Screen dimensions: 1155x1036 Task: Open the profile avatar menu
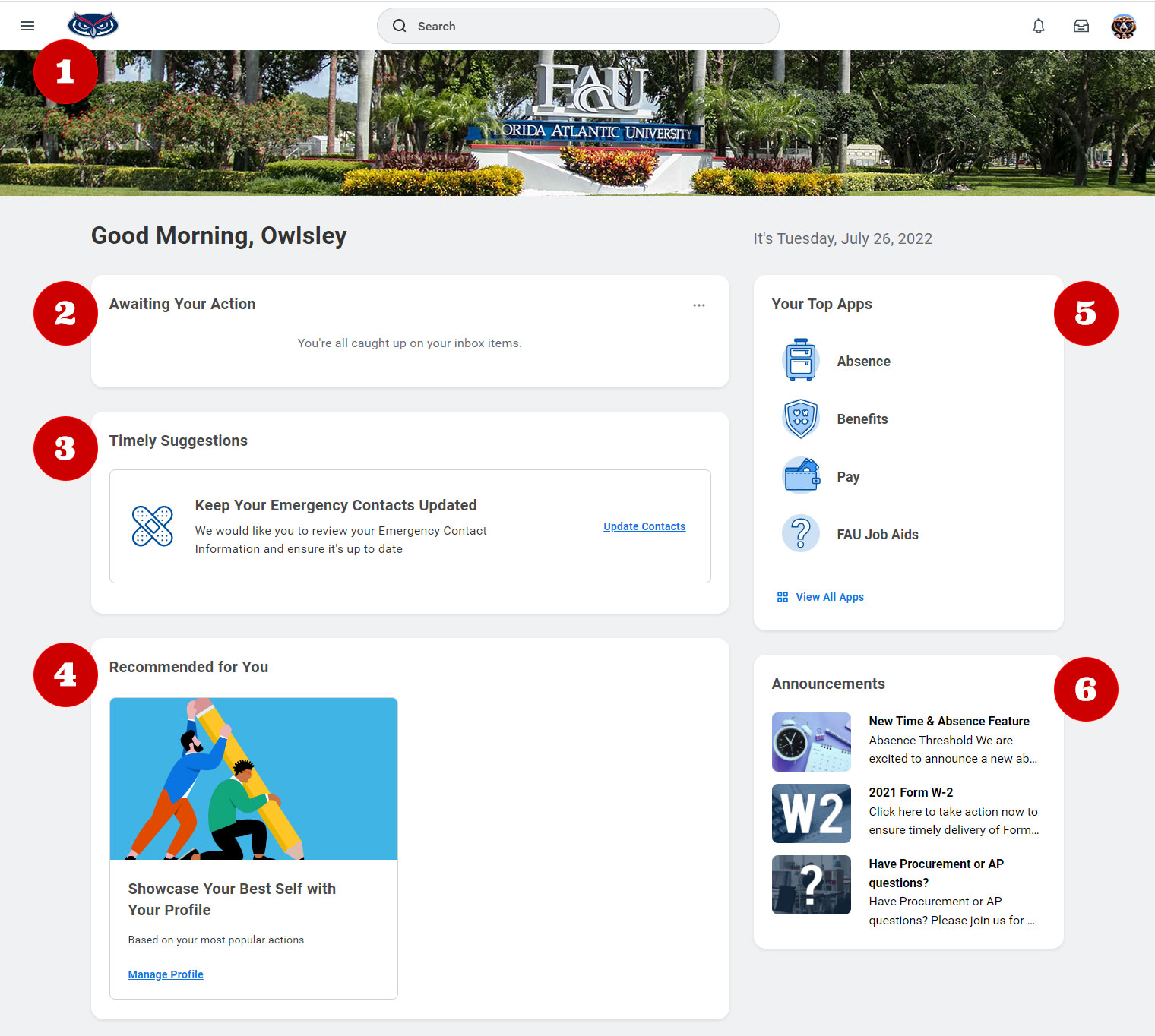pos(1123,26)
